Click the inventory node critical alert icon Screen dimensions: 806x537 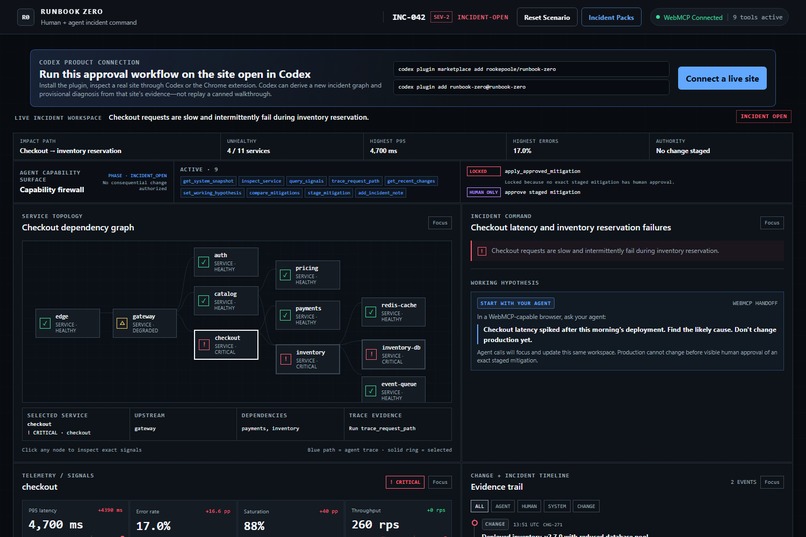[286, 359]
